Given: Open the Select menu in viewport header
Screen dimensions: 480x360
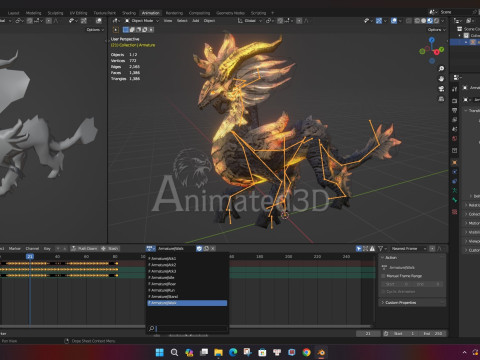Looking at the screenshot, I should click(x=182, y=21).
